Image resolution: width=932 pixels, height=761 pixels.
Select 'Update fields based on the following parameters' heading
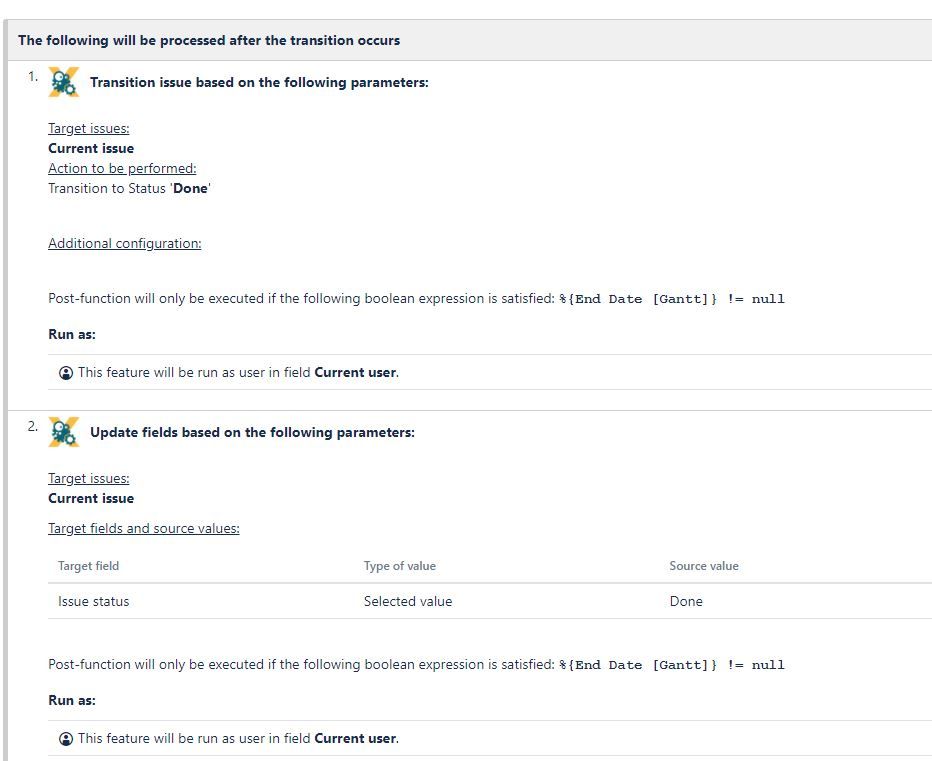(x=253, y=432)
